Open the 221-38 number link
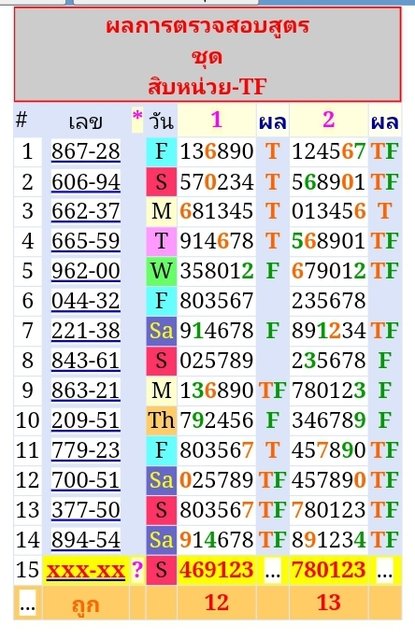The image size is (415, 640). [86, 331]
